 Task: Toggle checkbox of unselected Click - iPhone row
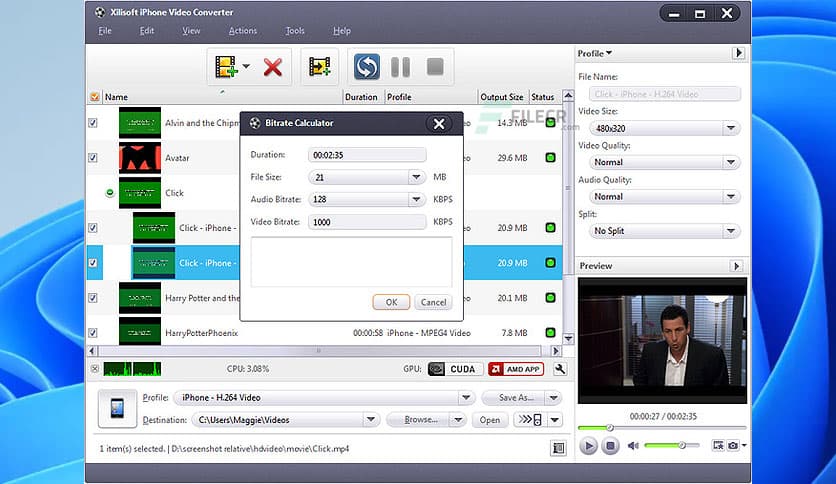pyautogui.click(x=93, y=228)
